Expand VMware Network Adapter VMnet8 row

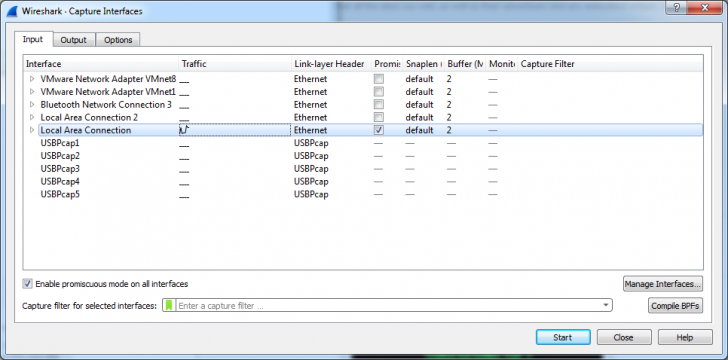coord(32,79)
